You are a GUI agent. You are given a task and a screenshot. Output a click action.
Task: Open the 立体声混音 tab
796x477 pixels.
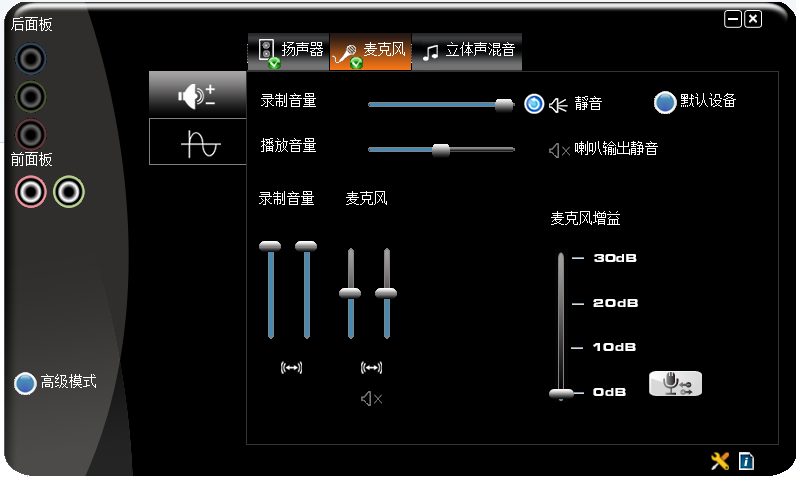(467, 51)
